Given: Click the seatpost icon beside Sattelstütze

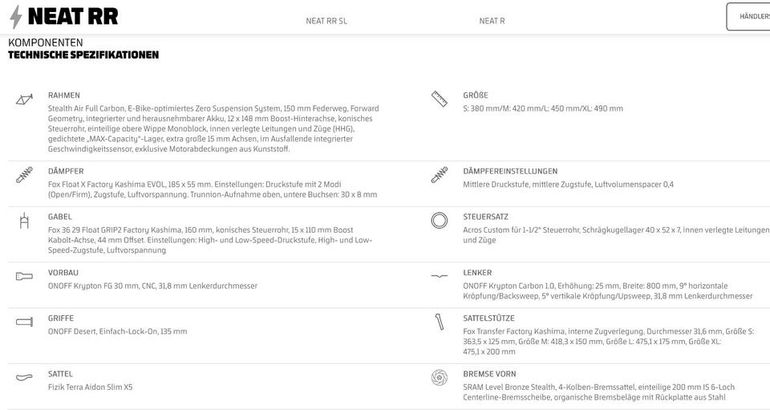Looking at the screenshot, I should click(440, 322).
